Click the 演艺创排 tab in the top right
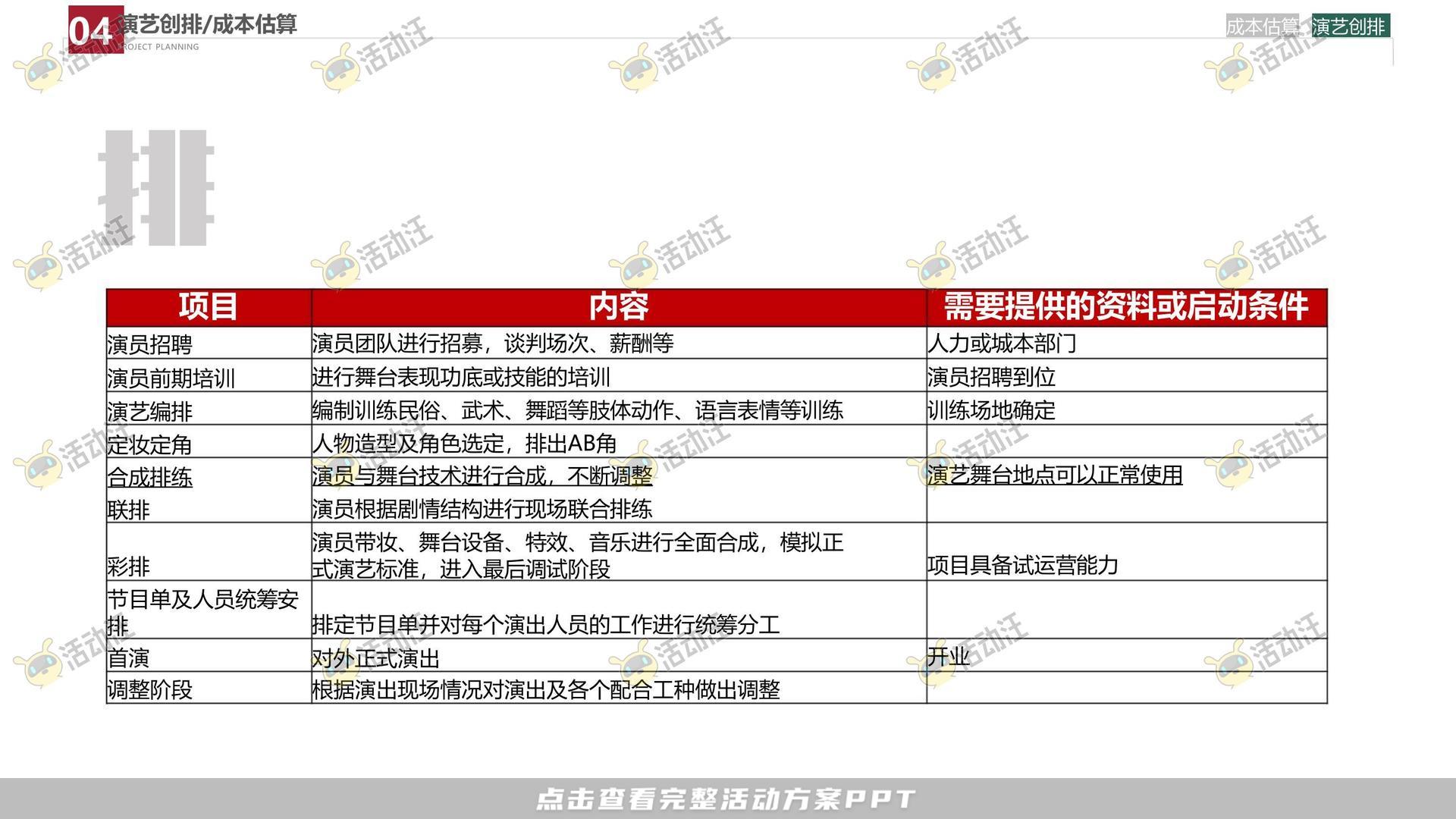The height and width of the screenshot is (819, 1456). click(x=1349, y=27)
